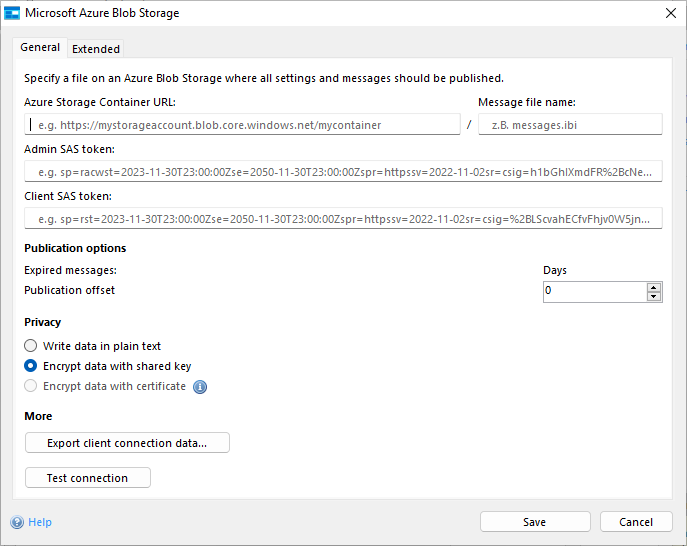Click the Client SAS token input
This screenshot has height=546, width=687.
coord(343,218)
